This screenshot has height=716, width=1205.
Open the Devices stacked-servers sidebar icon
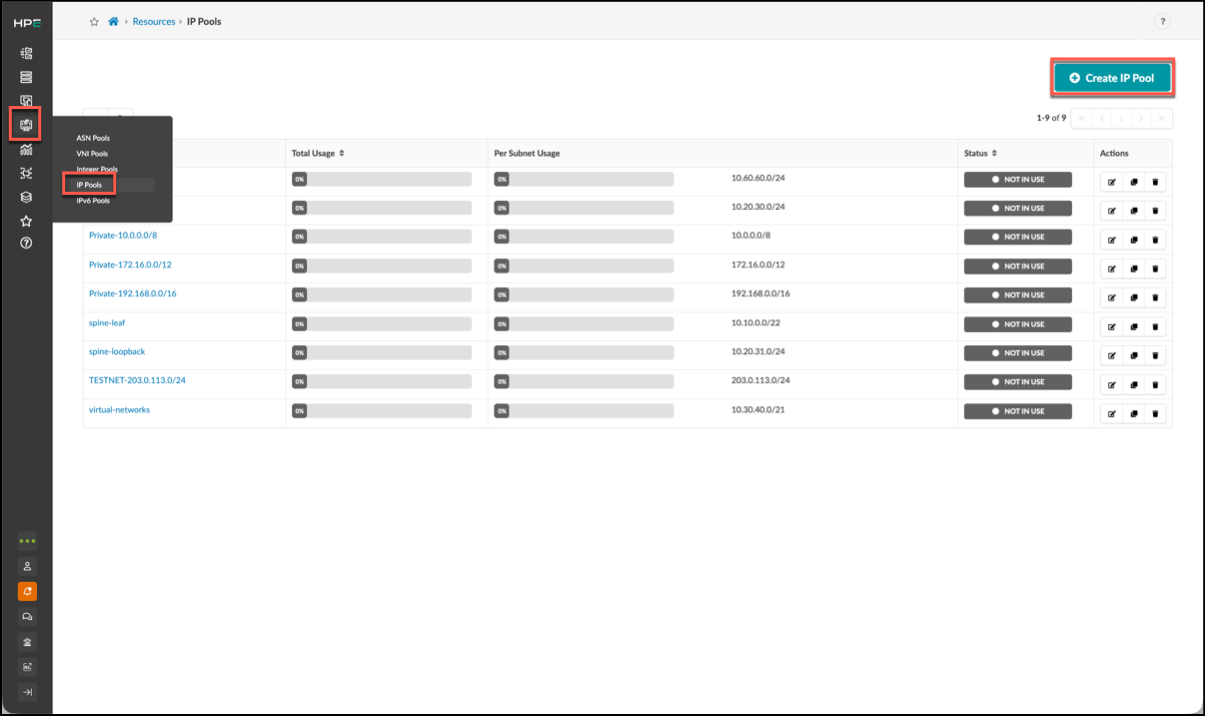(27, 77)
